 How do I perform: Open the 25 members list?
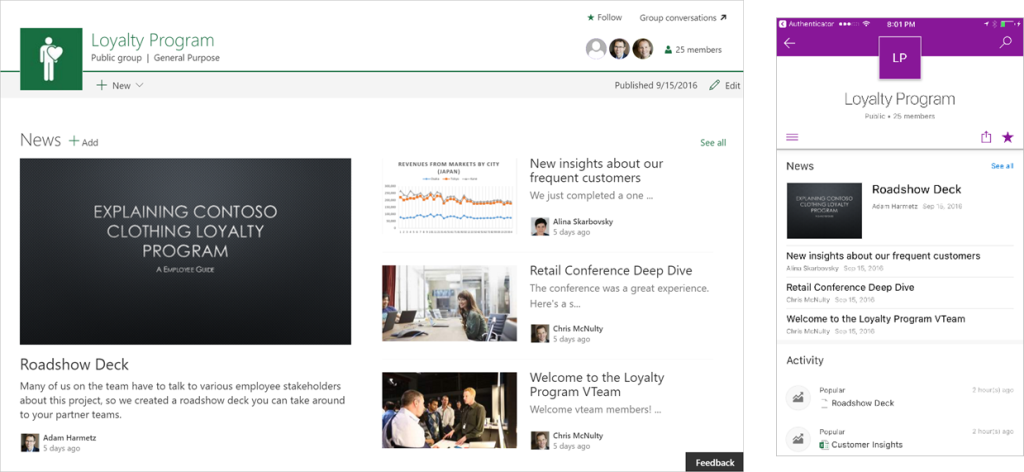(693, 50)
